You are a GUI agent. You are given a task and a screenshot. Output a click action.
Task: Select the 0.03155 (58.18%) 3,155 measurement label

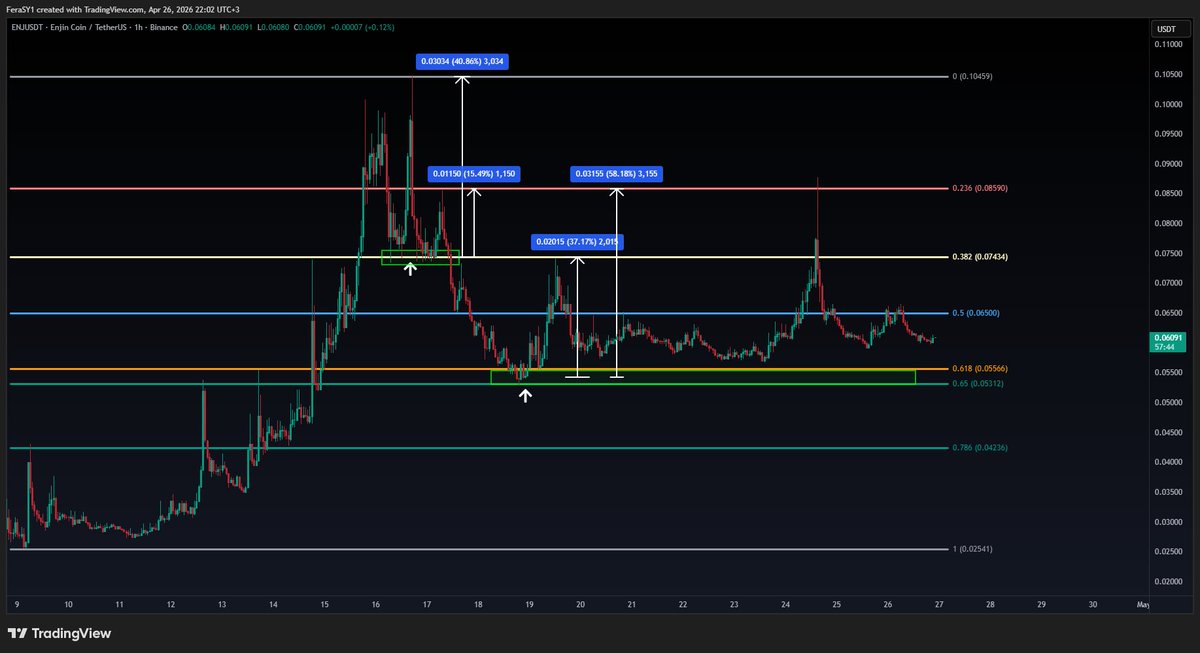617,174
